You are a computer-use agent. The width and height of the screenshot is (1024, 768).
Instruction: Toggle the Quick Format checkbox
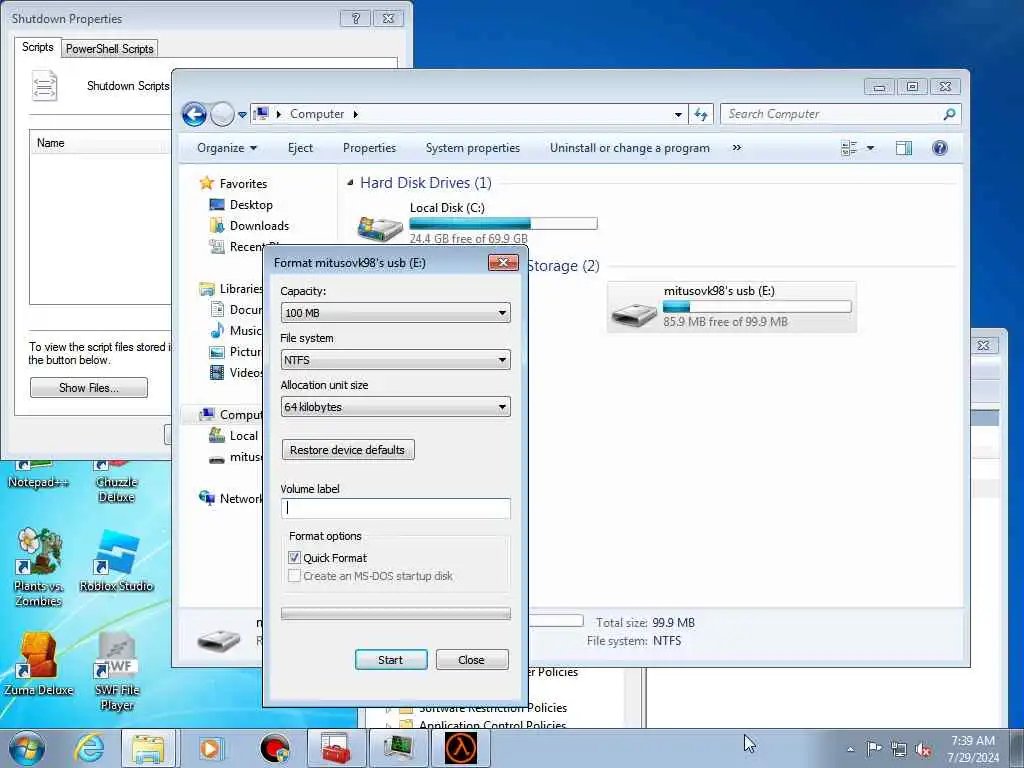tap(294, 558)
